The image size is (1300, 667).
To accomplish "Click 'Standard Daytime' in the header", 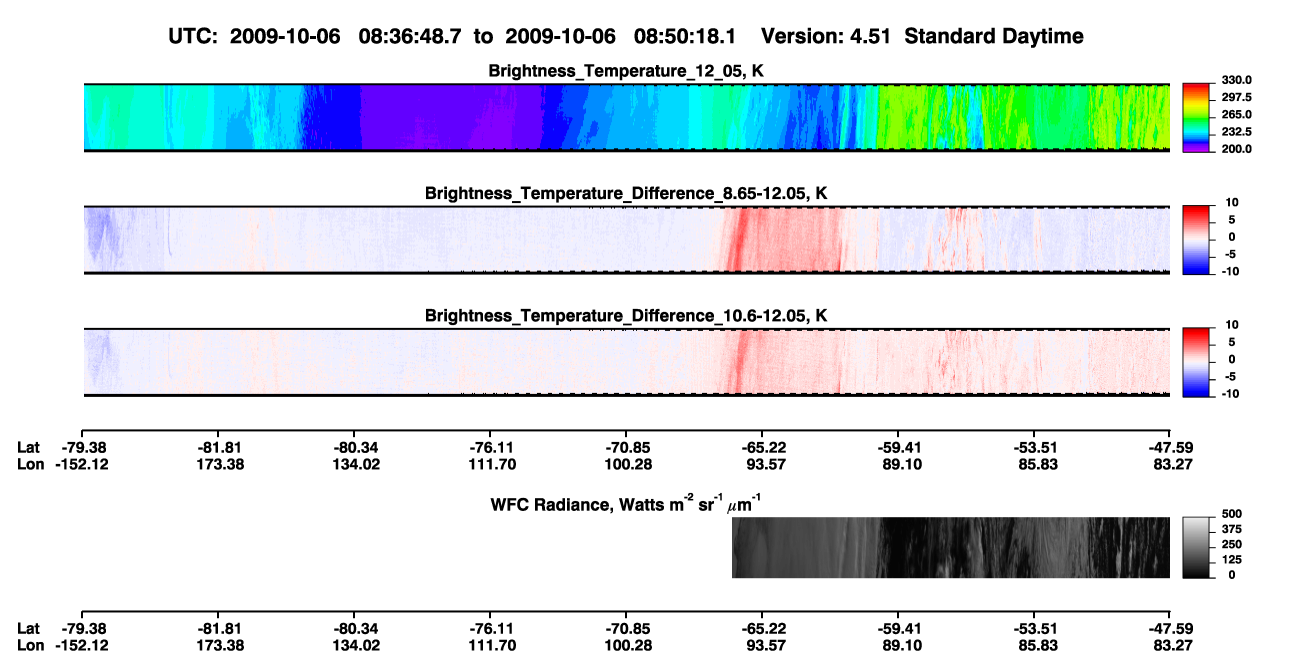I will pos(992,37).
